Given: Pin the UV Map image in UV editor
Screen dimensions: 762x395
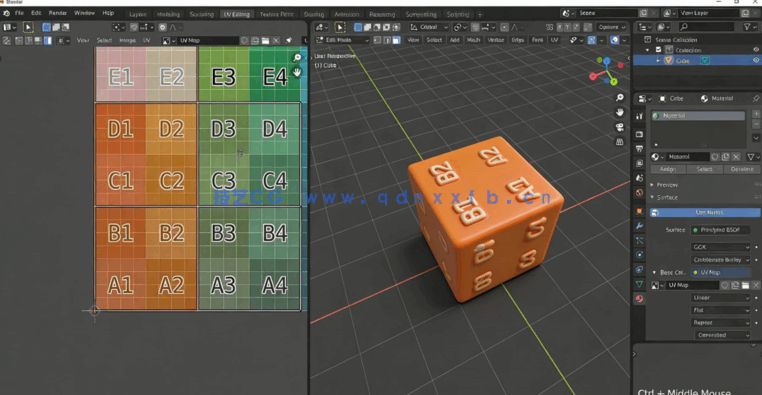Looking at the screenshot, I should pyautogui.click(x=289, y=40).
